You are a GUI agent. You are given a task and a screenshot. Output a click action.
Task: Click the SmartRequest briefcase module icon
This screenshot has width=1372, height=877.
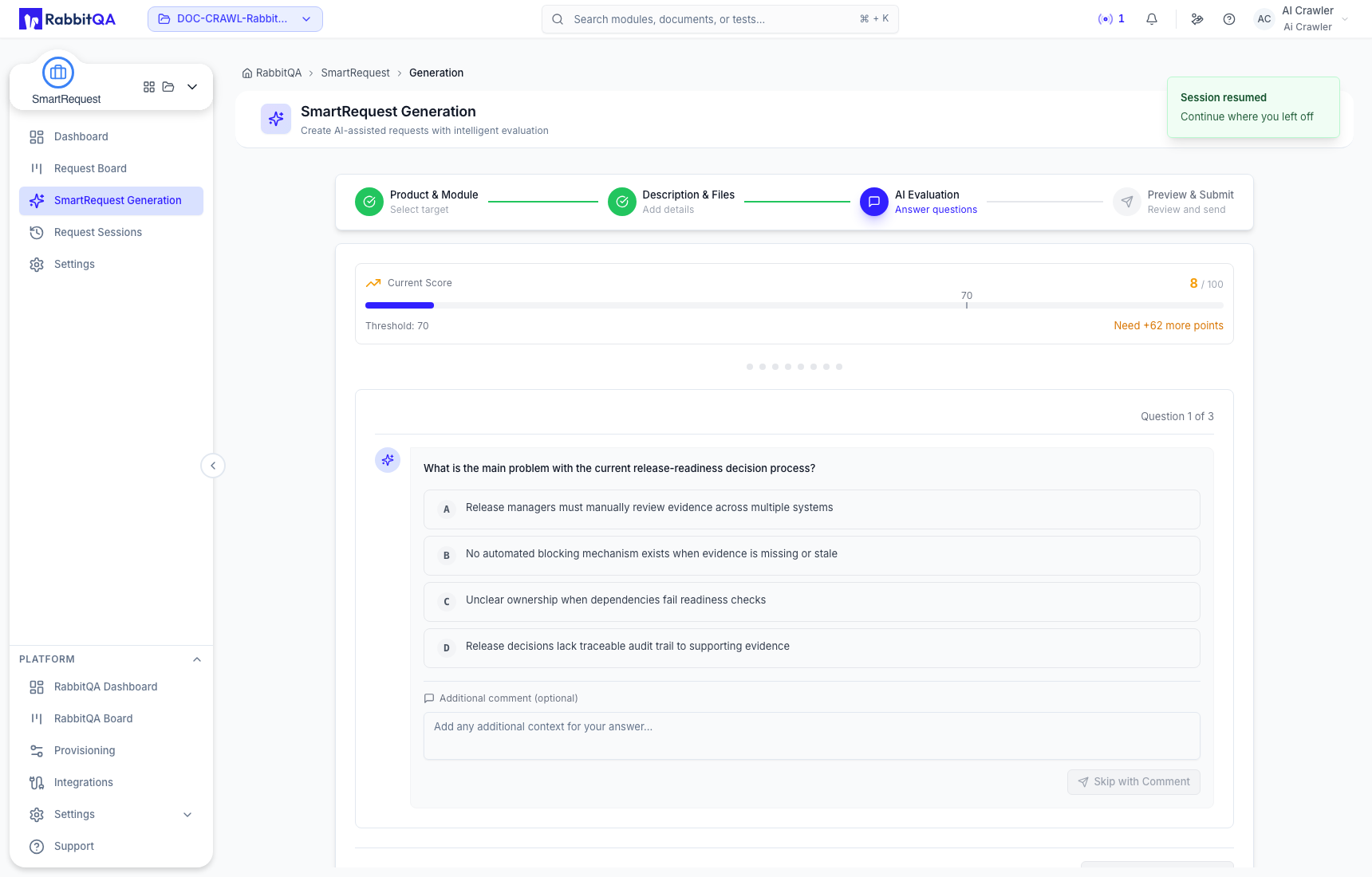tap(58, 73)
